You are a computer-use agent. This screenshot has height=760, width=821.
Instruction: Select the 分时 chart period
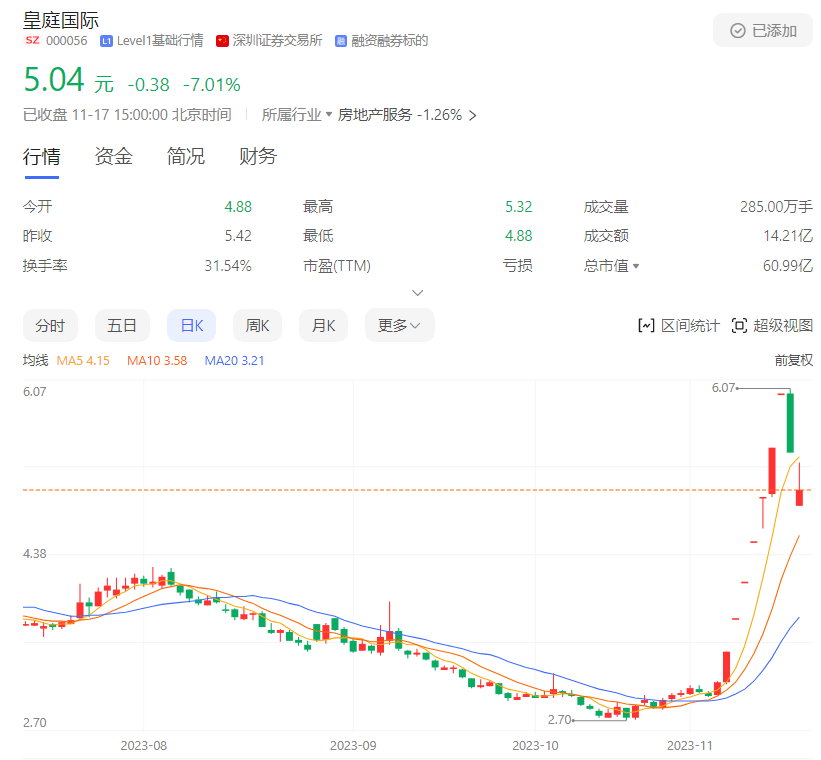tap(50, 325)
